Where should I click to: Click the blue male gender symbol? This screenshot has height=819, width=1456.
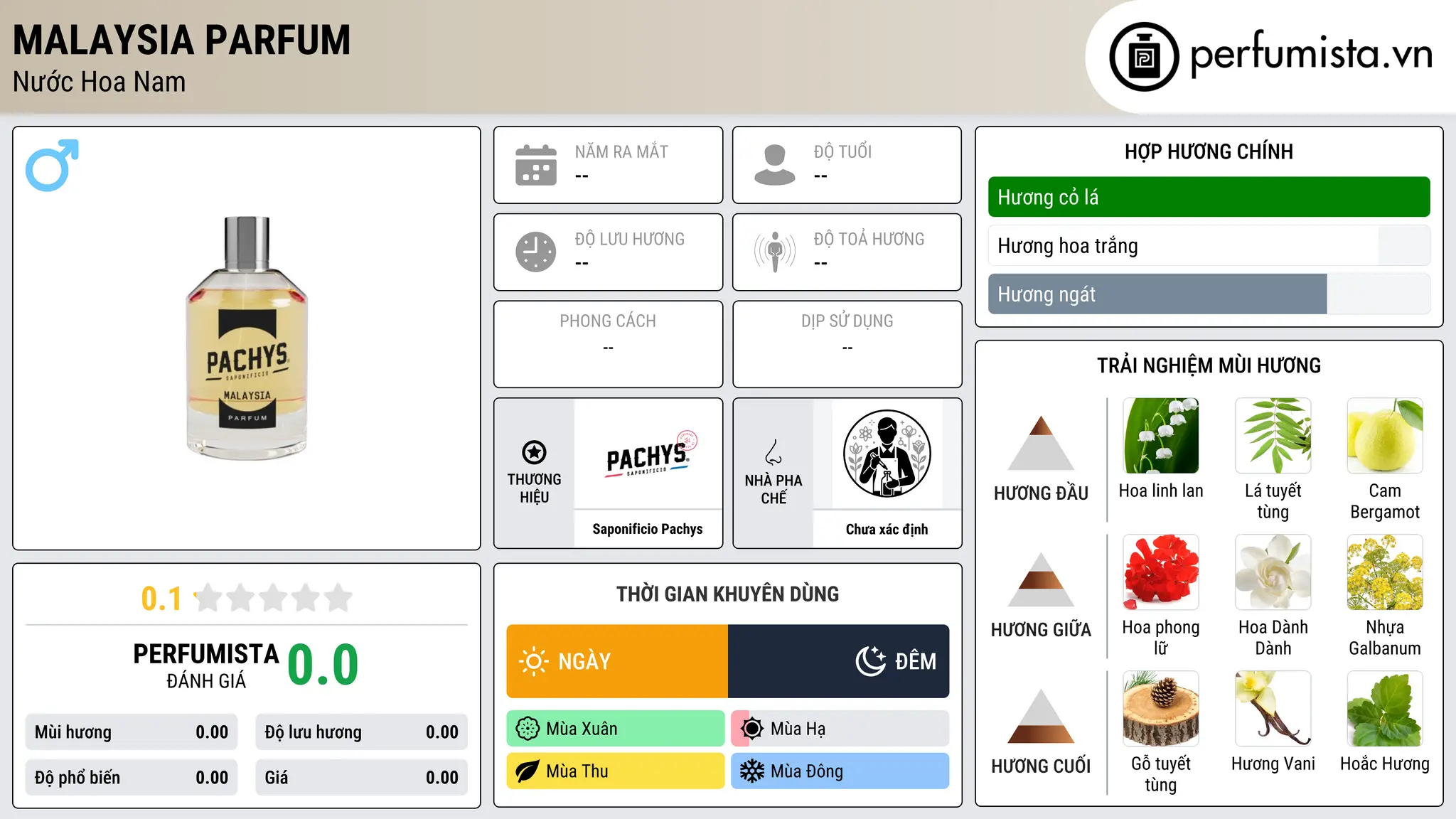click(52, 165)
